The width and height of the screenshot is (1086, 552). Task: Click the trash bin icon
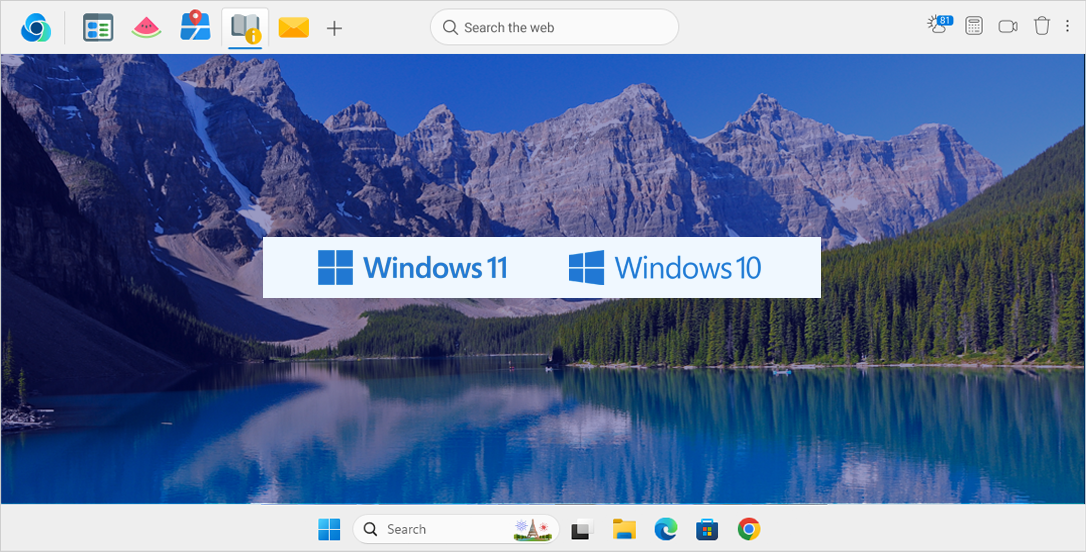(x=1042, y=27)
